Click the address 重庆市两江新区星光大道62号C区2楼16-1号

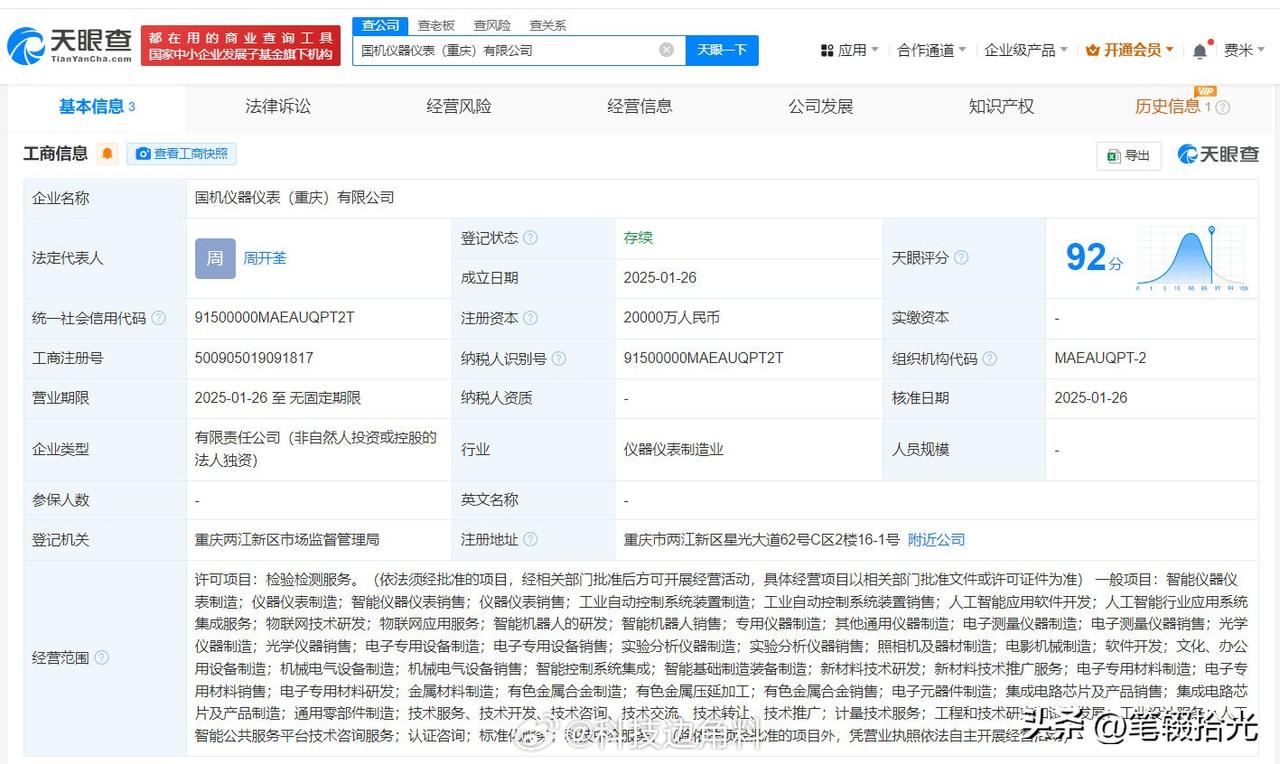(761, 540)
